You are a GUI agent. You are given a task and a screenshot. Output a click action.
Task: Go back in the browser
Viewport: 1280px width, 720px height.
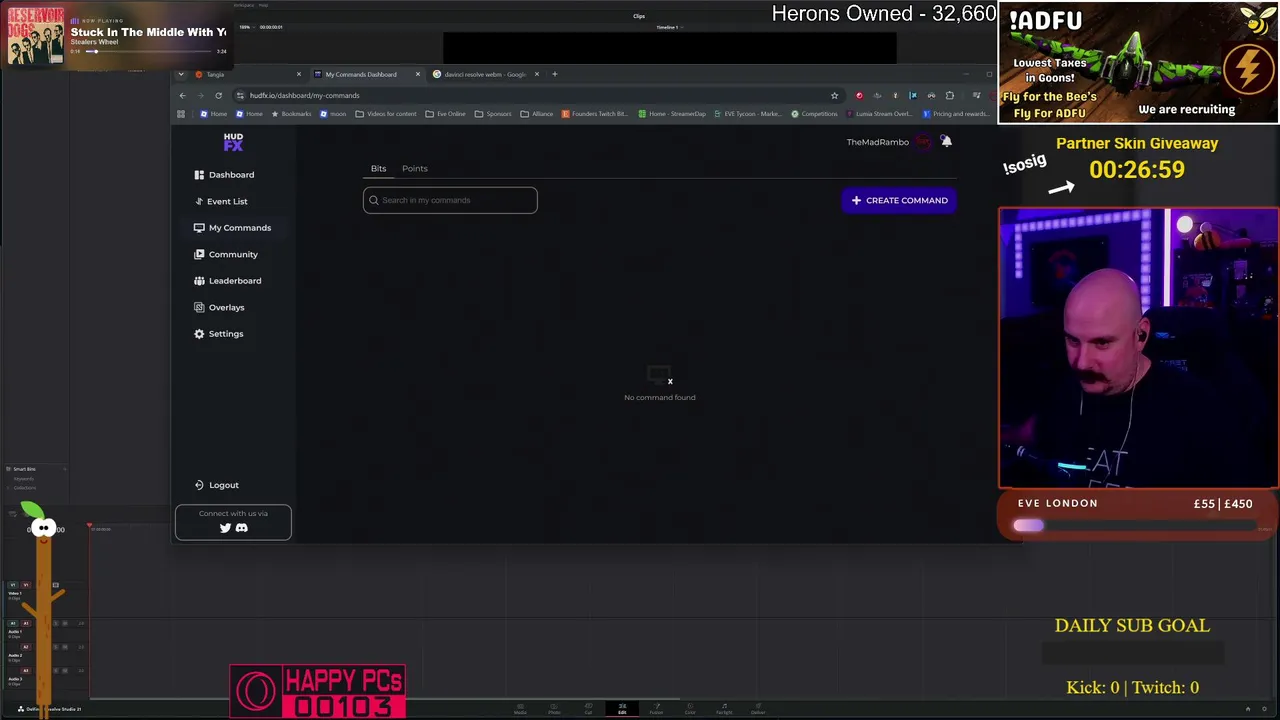[182, 95]
